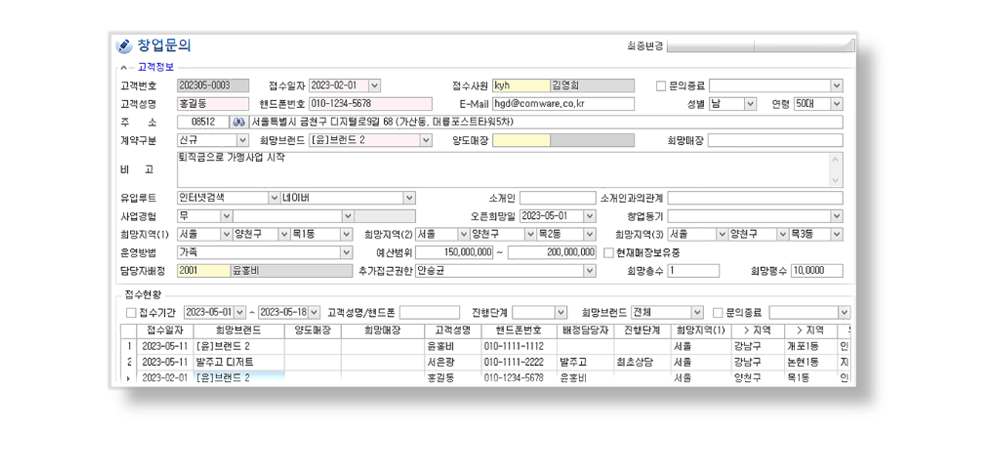The image size is (1000, 454).
Task: Click the budget minimum field 150,000,000
Action: [x=455, y=253]
